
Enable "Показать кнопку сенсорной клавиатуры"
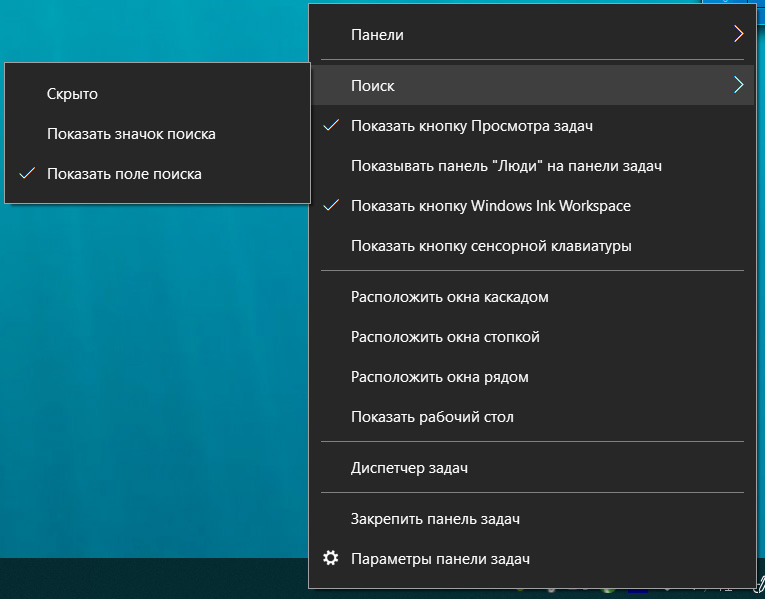coord(491,246)
